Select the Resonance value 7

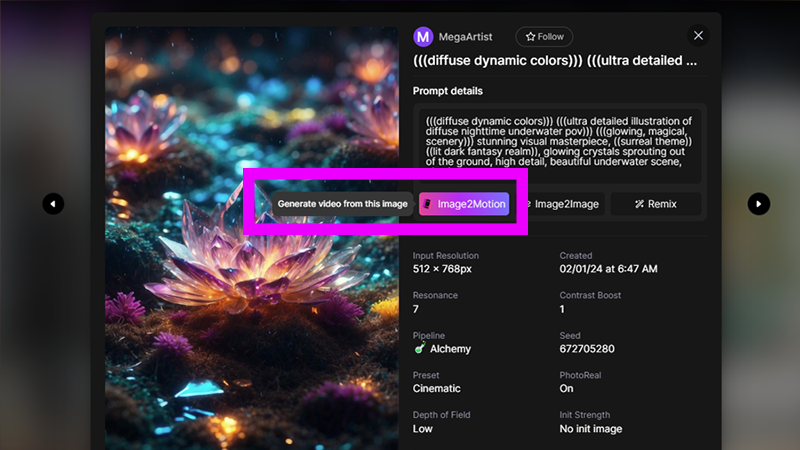(416, 309)
